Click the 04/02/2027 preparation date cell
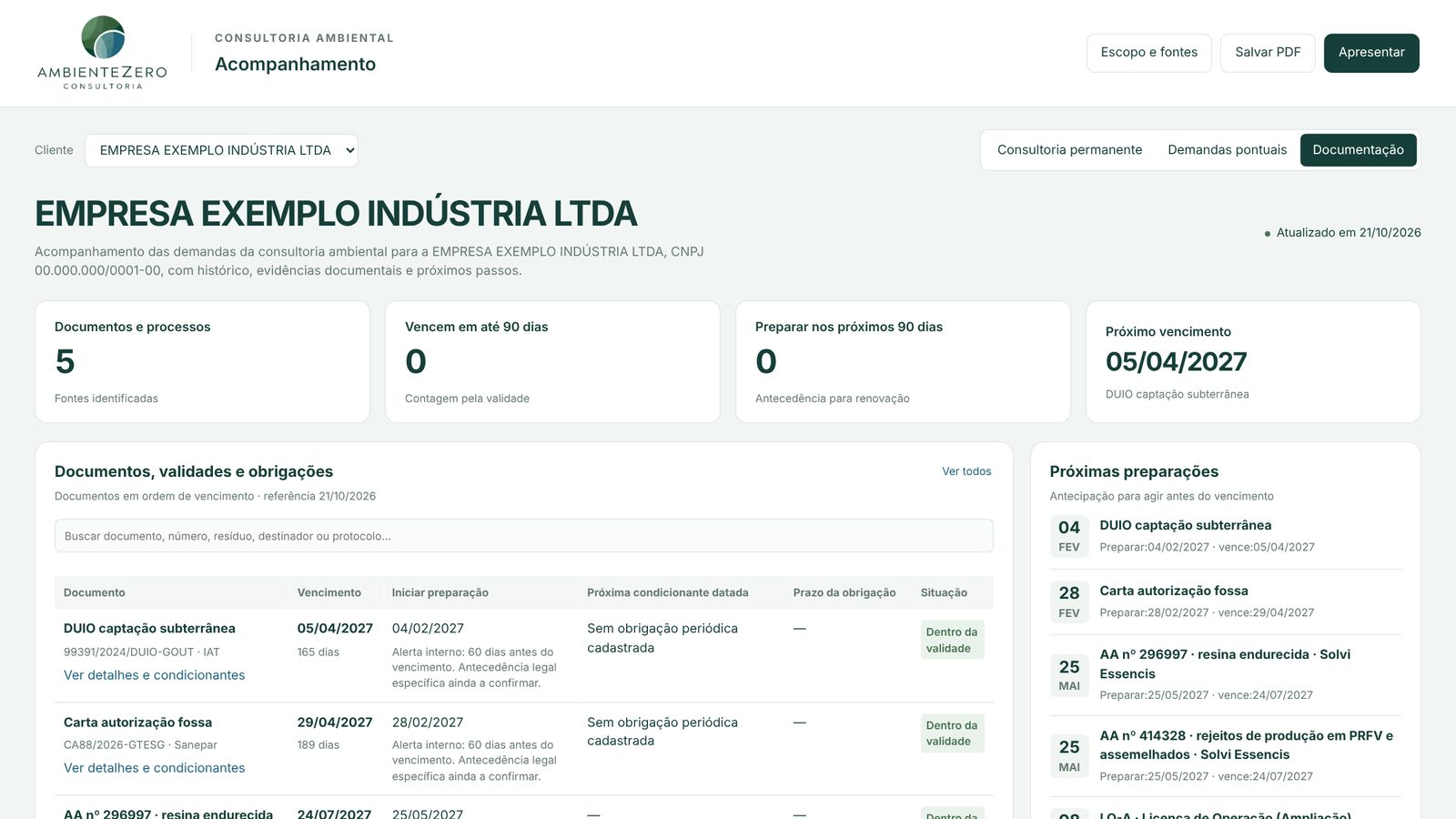Screen dimensions: 1456x819 (428, 629)
